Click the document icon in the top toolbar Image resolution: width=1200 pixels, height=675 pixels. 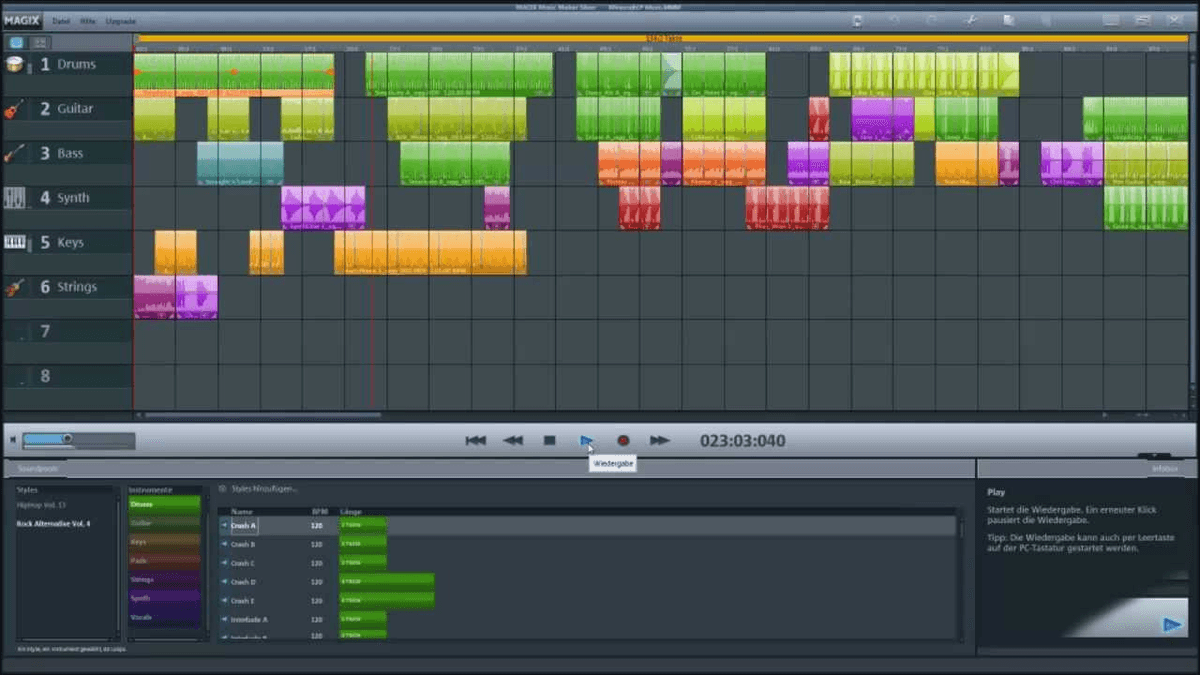(1007, 20)
